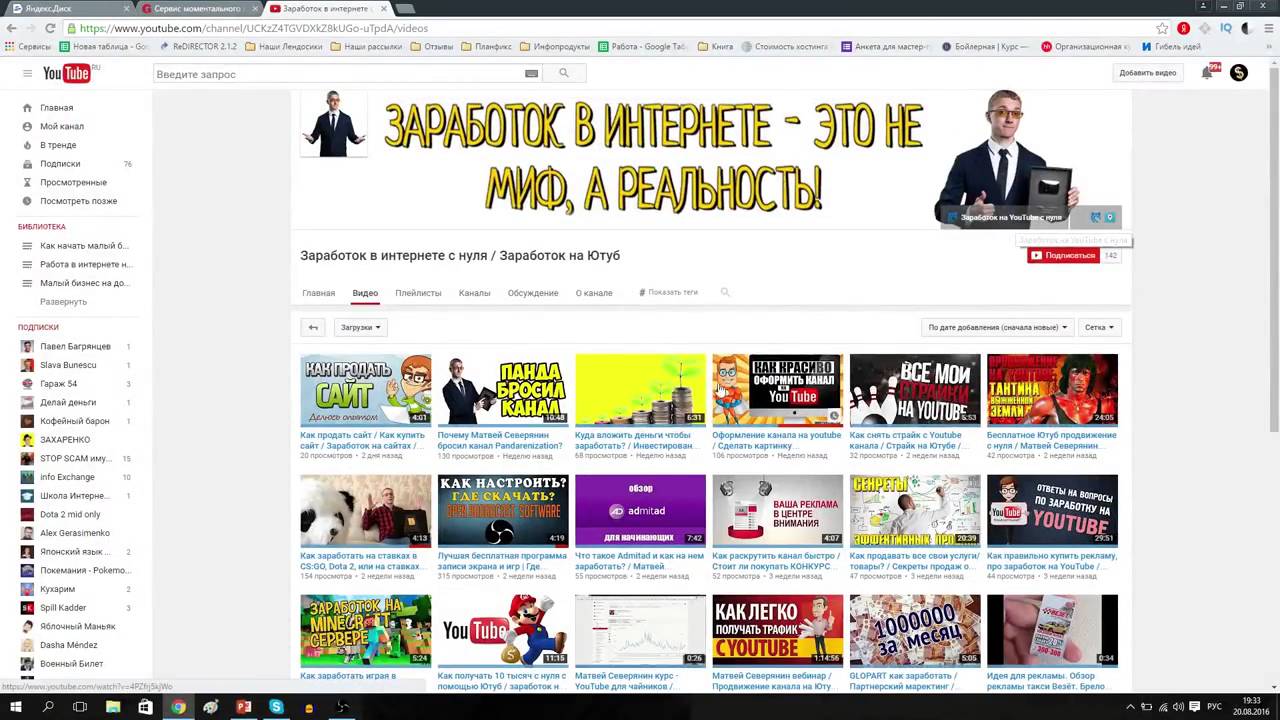Expand the library with Развернуть

tap(63, 301)
